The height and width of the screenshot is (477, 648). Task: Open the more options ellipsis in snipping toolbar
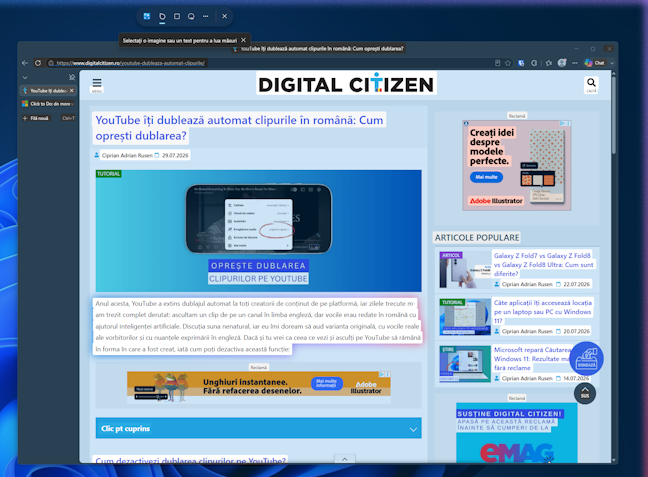205,16
